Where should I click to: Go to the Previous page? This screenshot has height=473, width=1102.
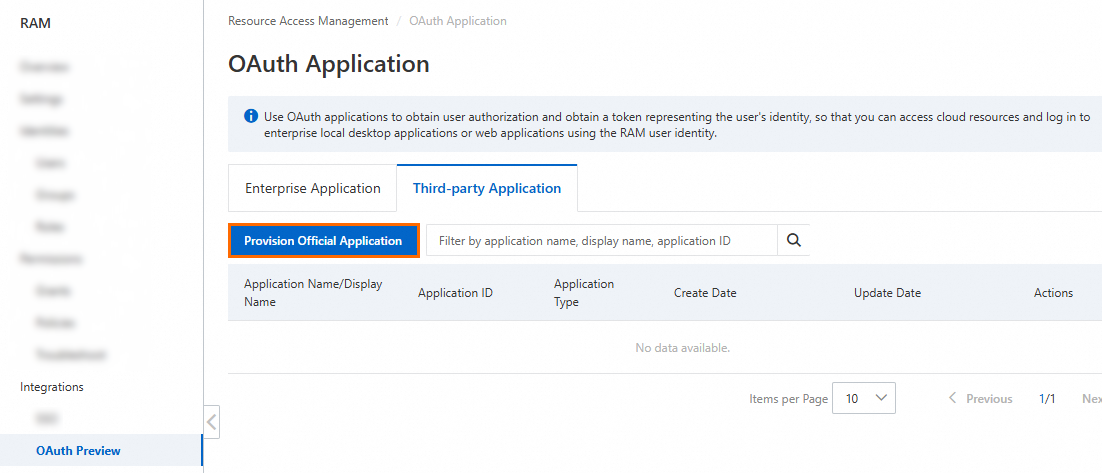(980, 398)
